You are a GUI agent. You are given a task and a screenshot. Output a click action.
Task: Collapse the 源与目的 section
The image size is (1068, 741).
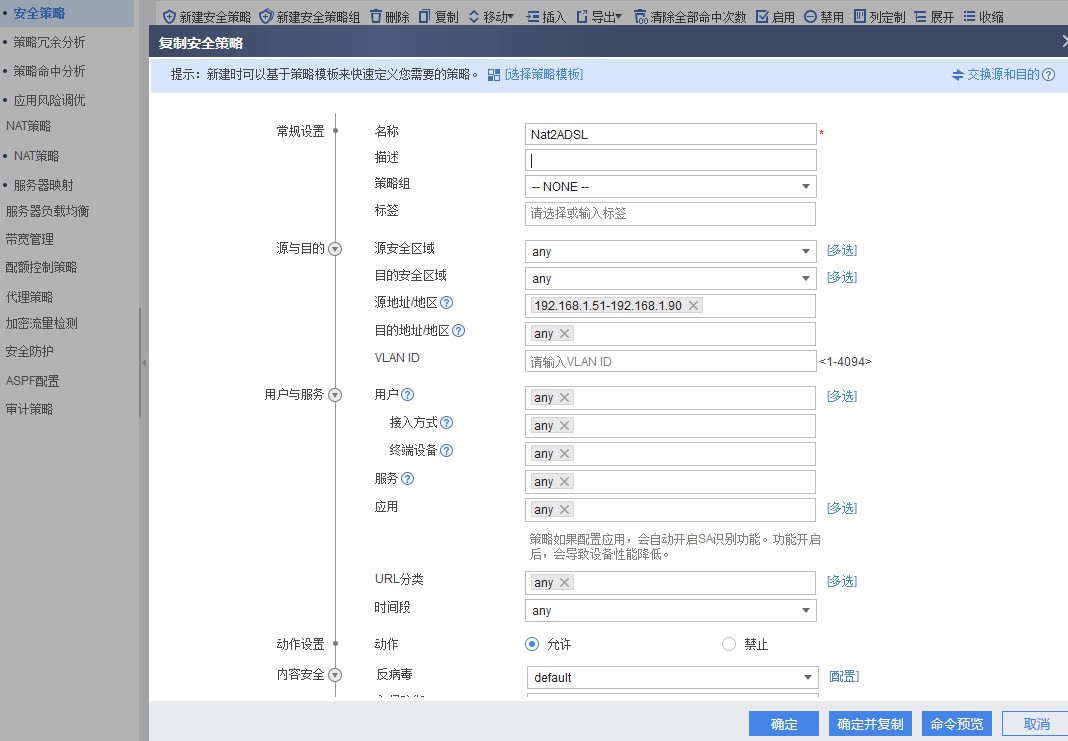coord(335,249)
